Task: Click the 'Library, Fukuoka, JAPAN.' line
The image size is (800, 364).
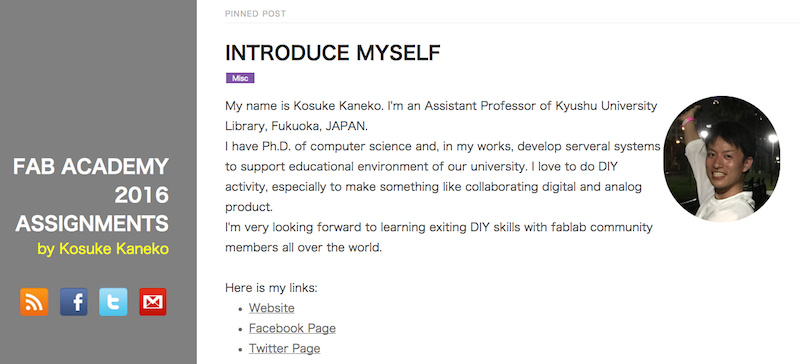Action: click(x=296, y=126)
